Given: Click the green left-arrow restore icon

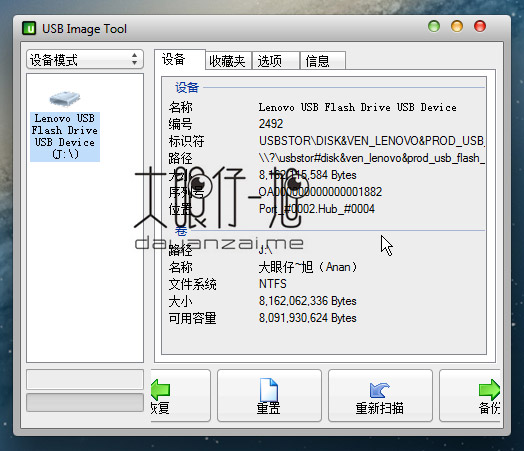Looking at the screenshot, I should (160, 390).
